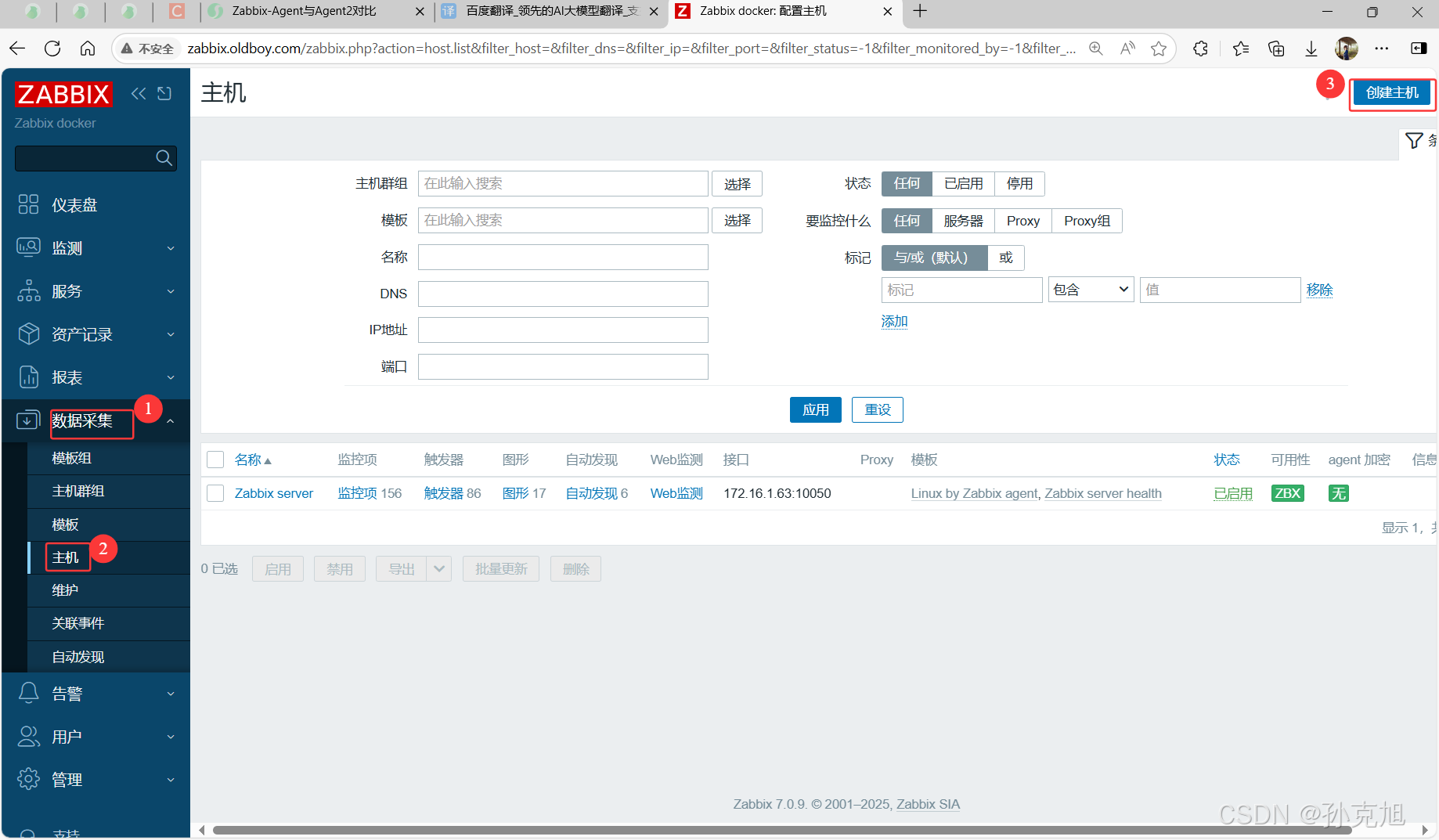Set 状态 filter to 已启用
This screenshot has width=1439, height=840.
pyautogui.click(x=963, y=183)
